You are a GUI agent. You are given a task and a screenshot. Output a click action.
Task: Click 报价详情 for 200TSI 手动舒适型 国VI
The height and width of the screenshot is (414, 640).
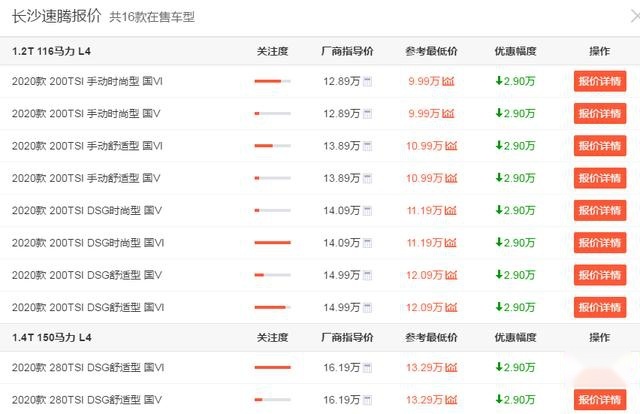600,146
